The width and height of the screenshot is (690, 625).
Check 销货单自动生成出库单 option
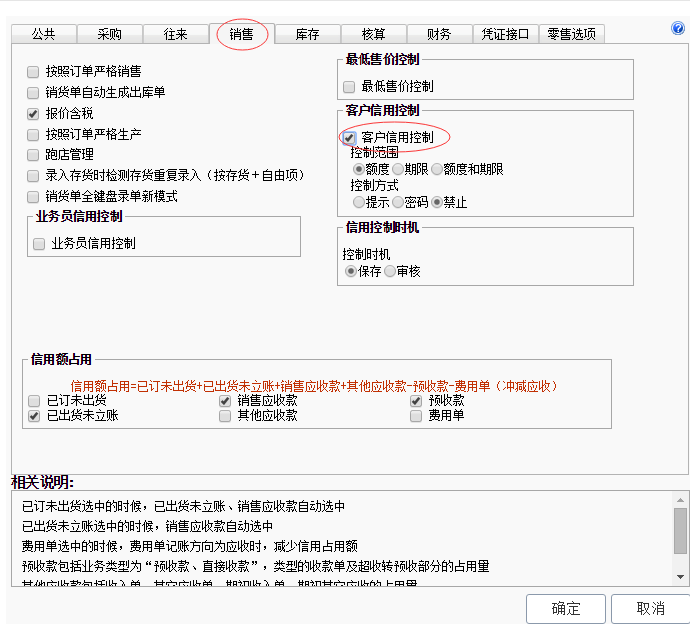(x=34, y=93)
